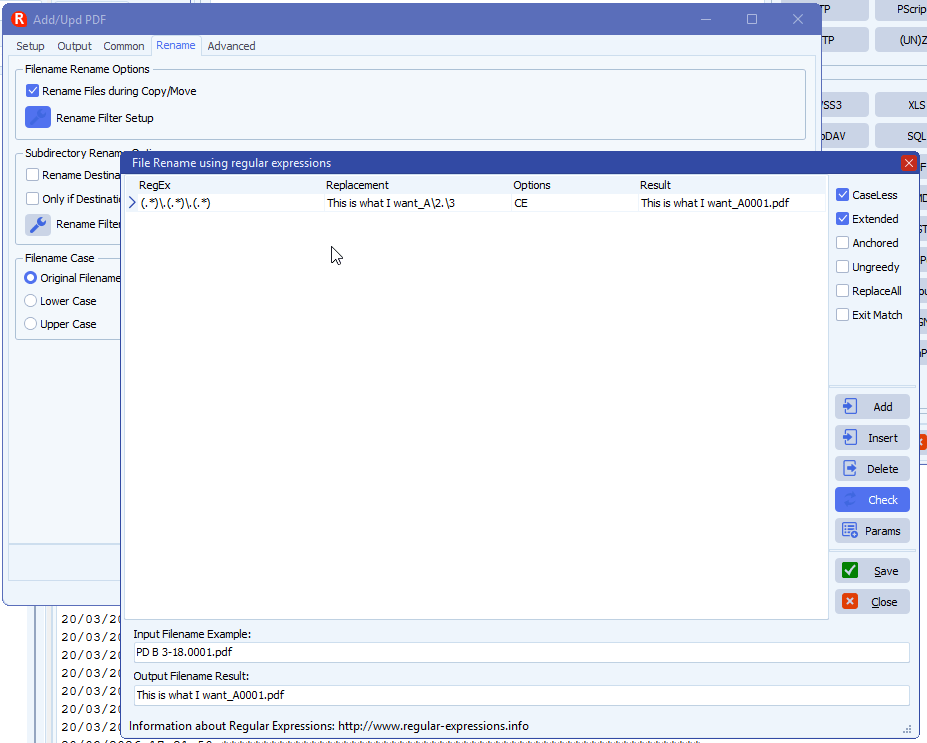Click the Delete row icon
This screenshot has width=927, height=743.
[x=850, y=468]
